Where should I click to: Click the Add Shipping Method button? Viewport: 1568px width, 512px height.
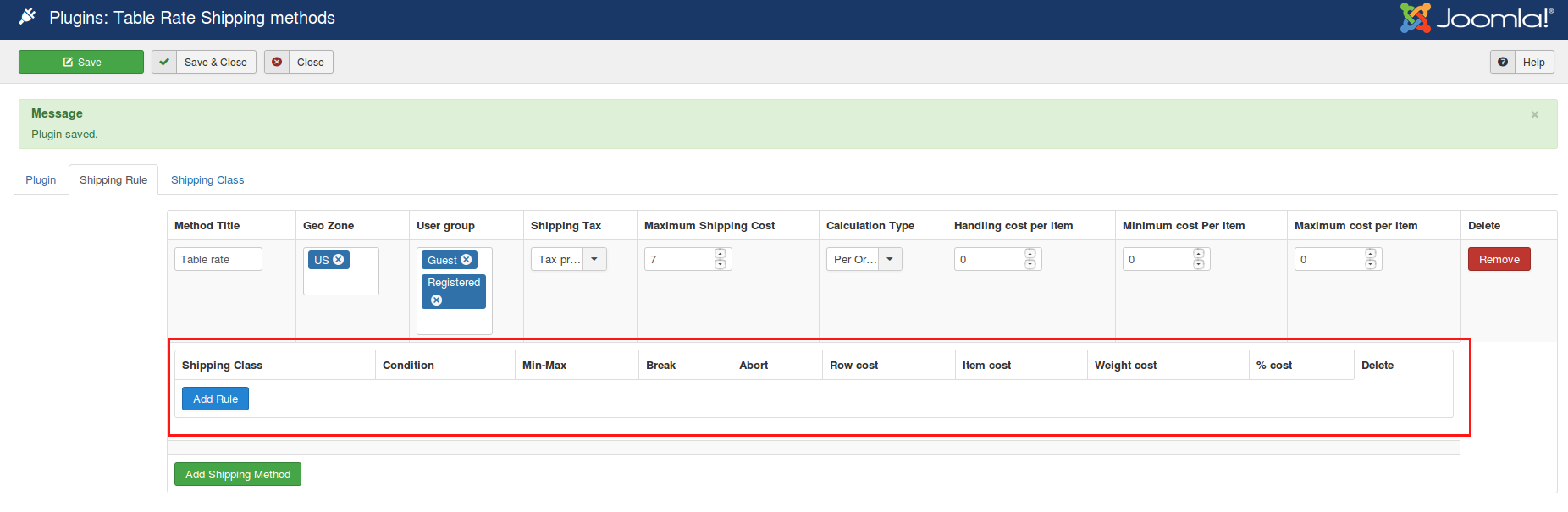tap(238, 474)
